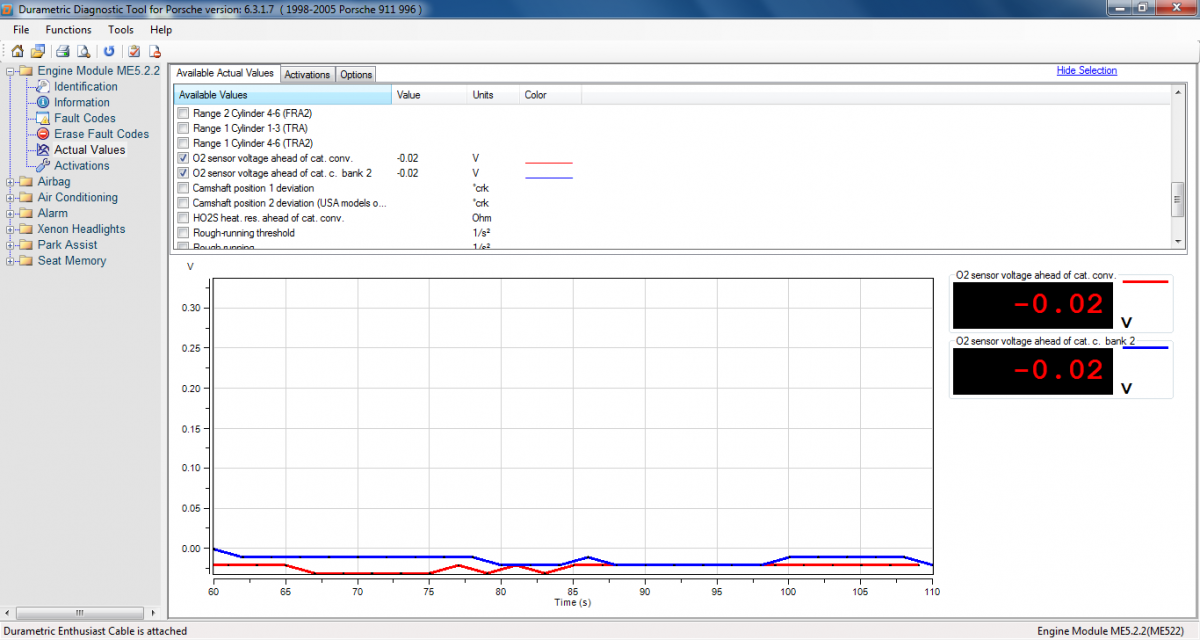Click the red legend line above first readout

click(x=1146, y=282)
